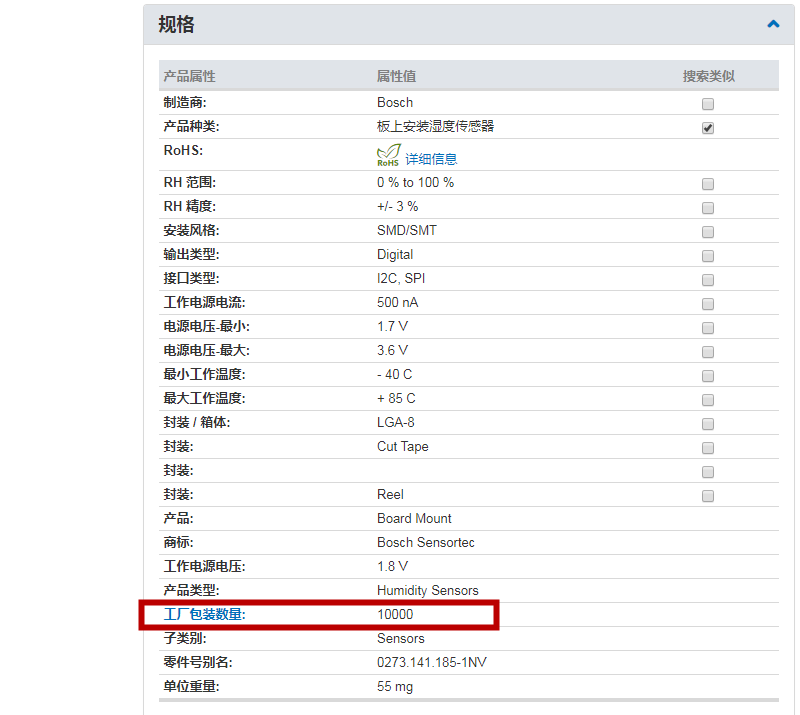The height and width of the screenshot is (715, 800).
Task: Click the Board Mount value
Action: [414, 519]
